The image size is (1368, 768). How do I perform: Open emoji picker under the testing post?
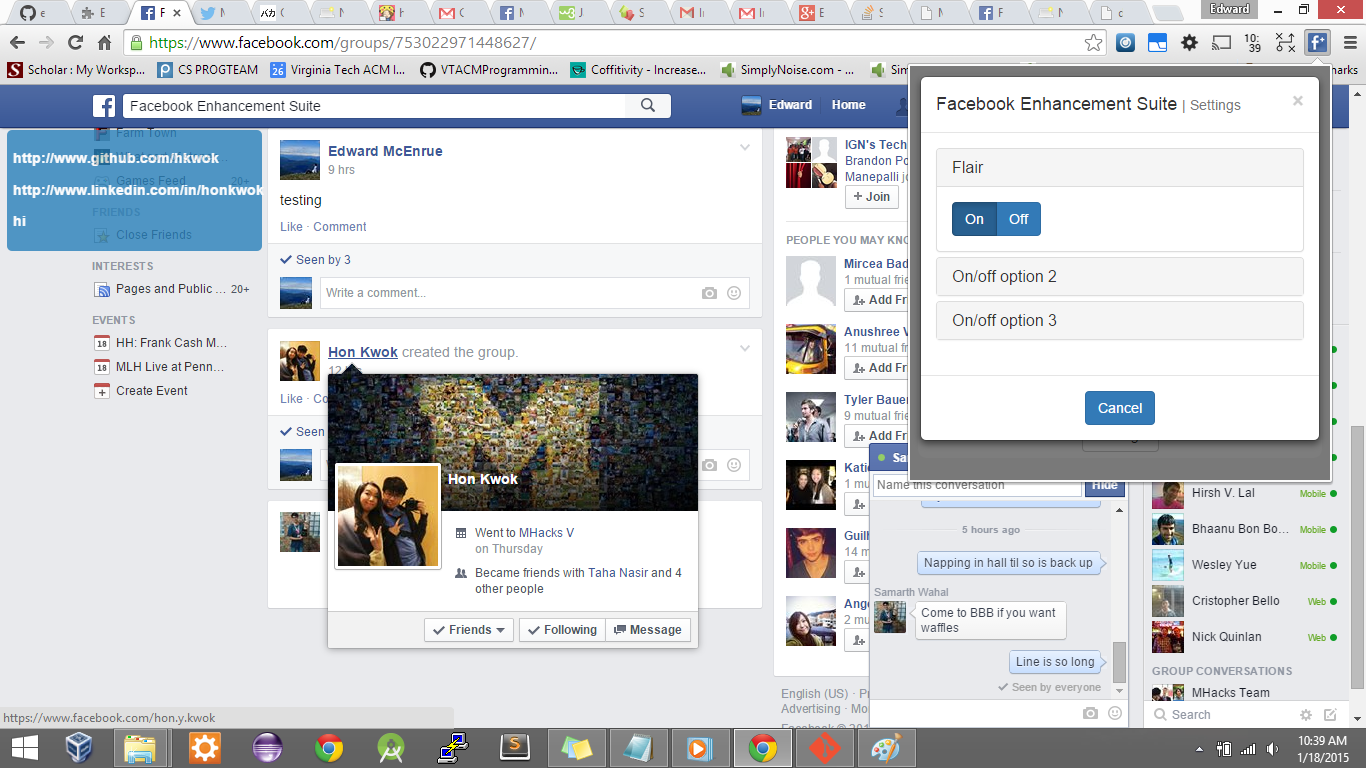[x=734, y=293]
